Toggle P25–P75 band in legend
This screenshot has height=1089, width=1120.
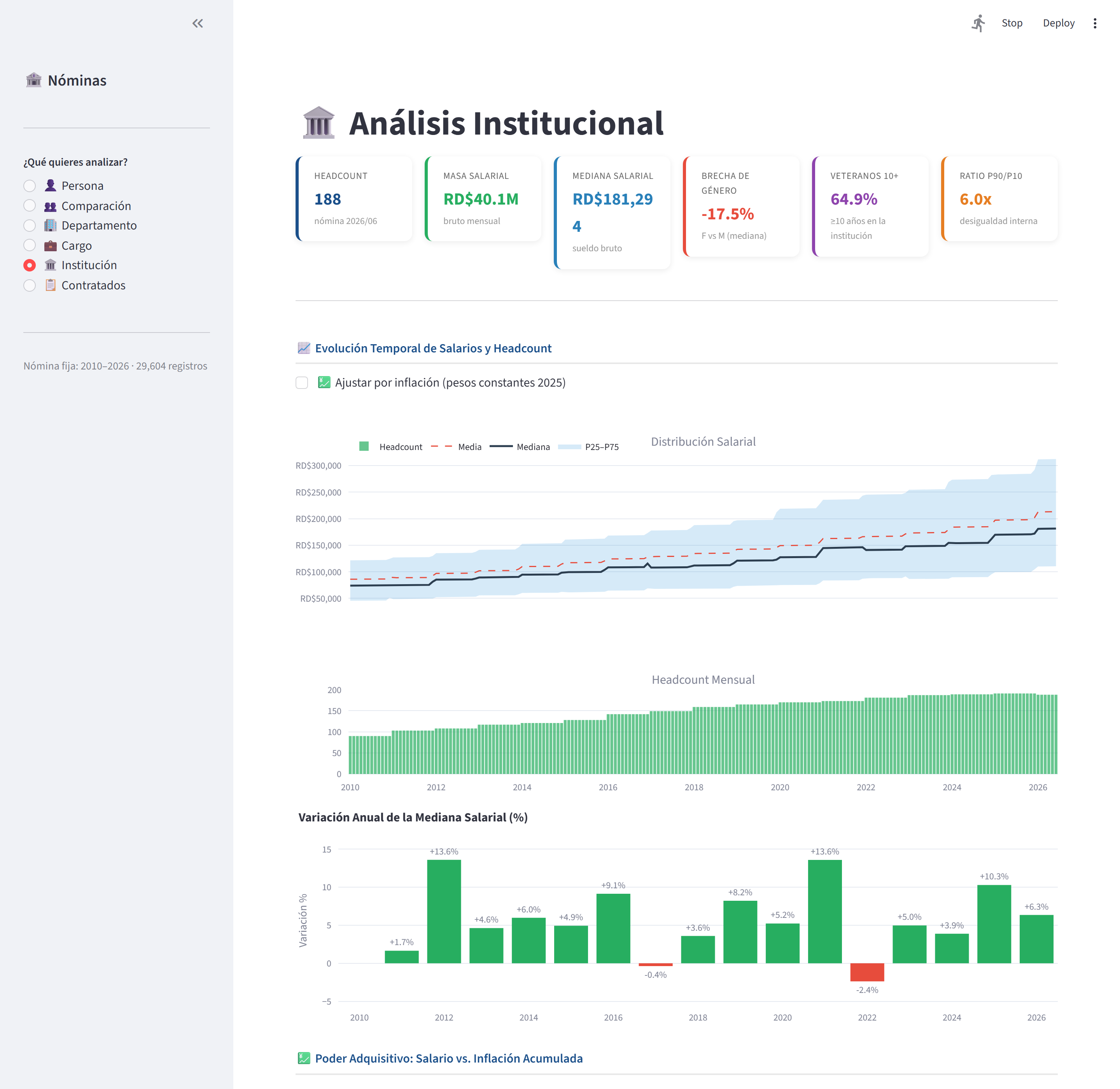(588, 447)
